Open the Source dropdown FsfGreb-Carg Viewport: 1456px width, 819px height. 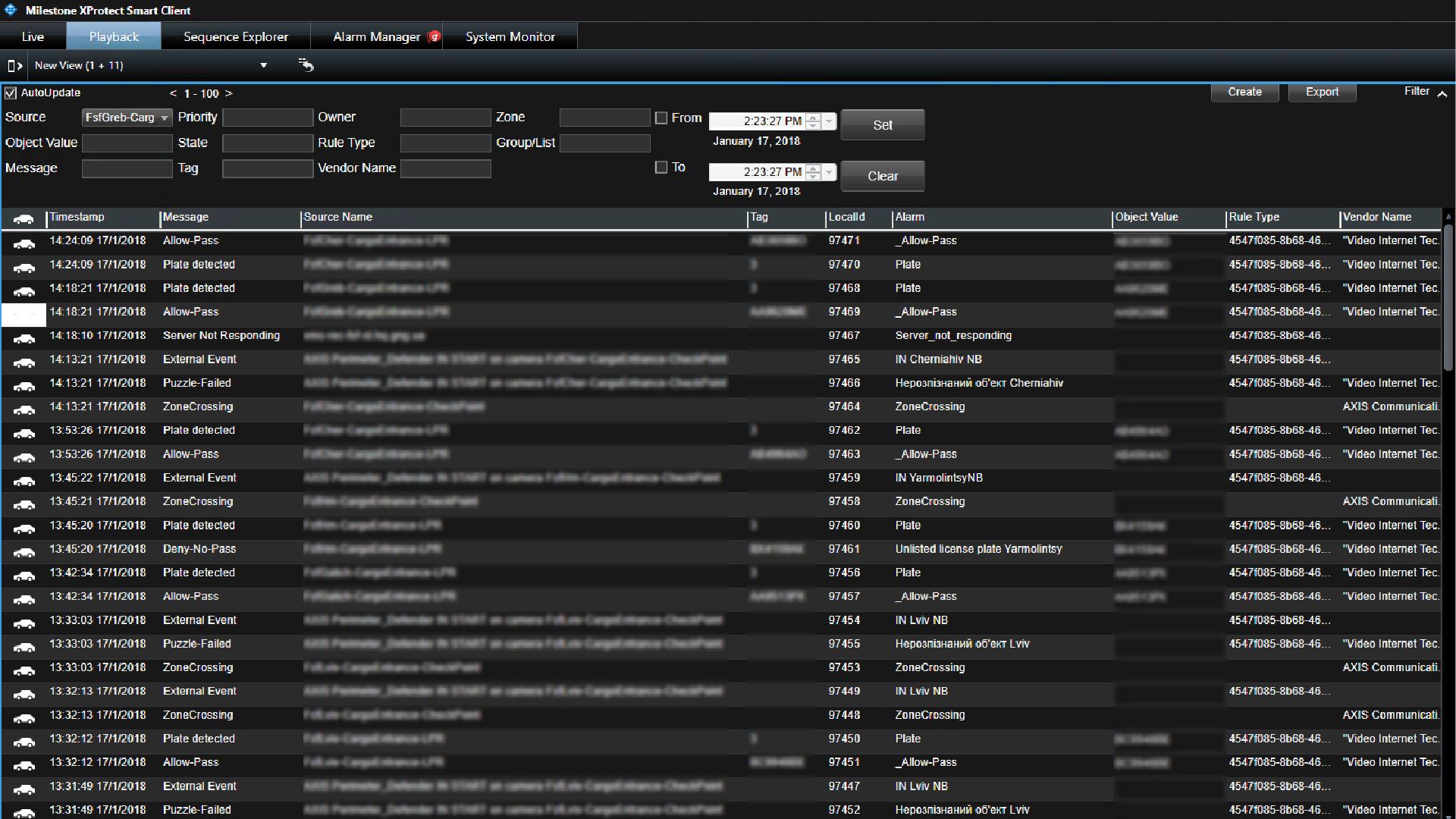pyautogui.click(x=127, y=118)
